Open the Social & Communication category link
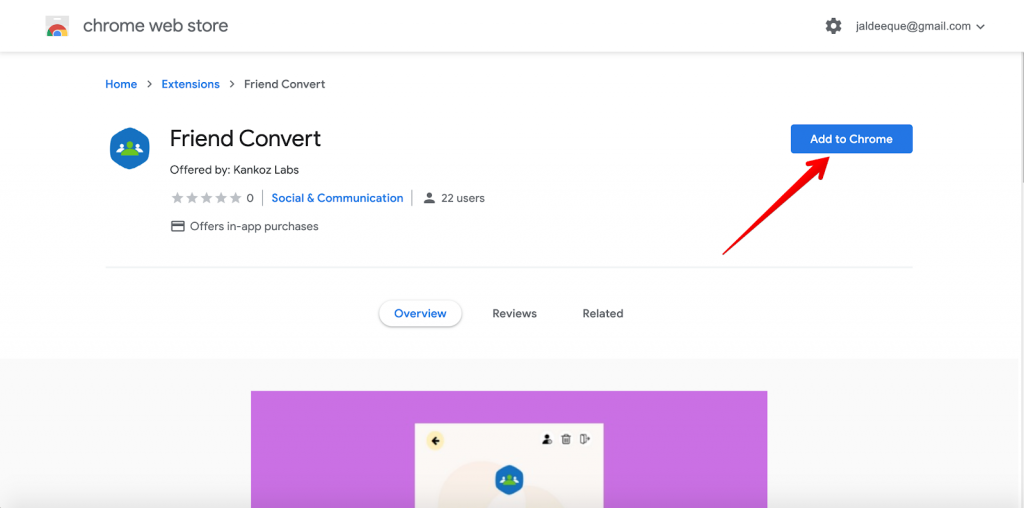 tap(337, 198)
